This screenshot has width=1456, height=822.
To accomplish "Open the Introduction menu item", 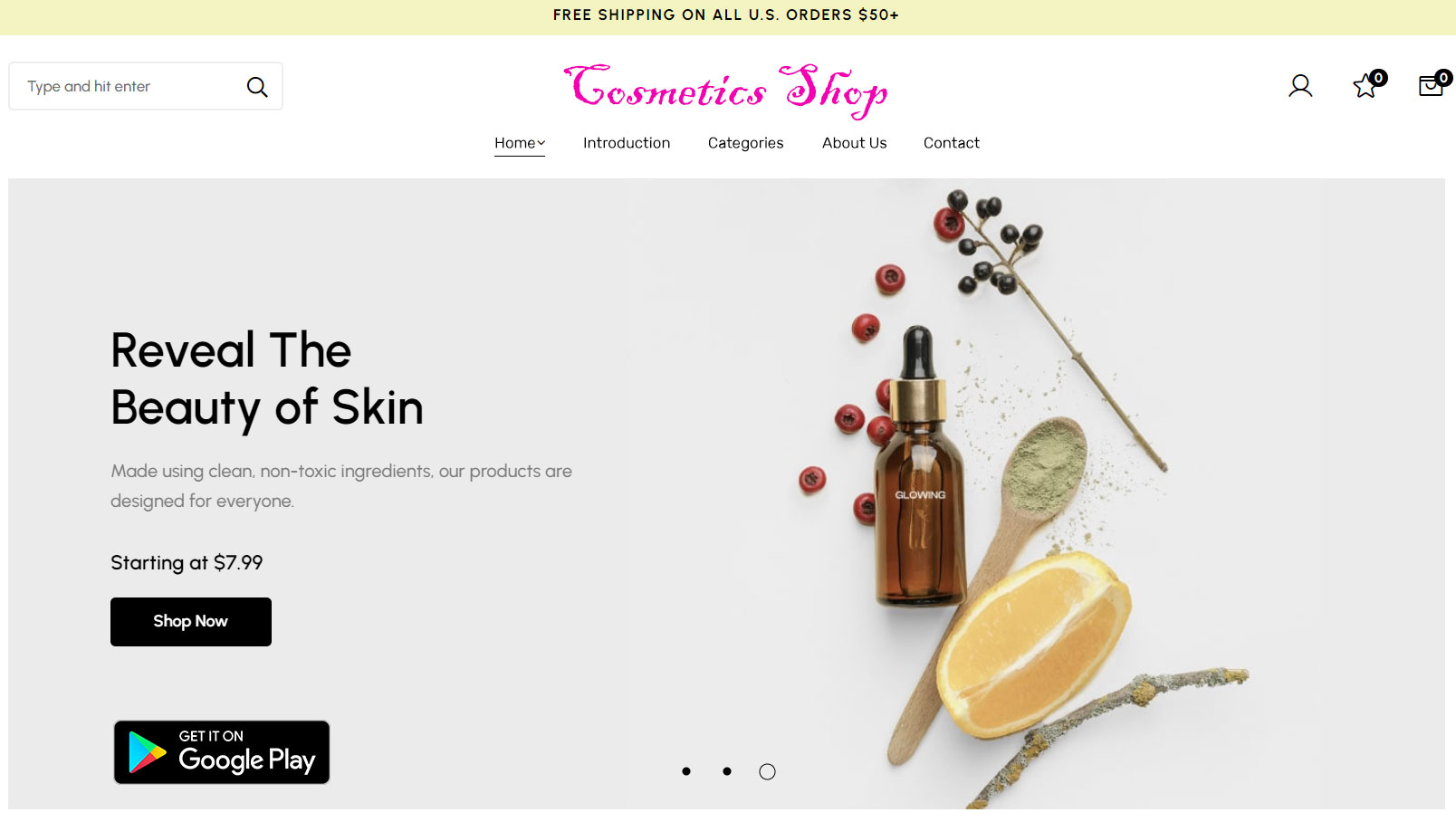I will (627, 143).
